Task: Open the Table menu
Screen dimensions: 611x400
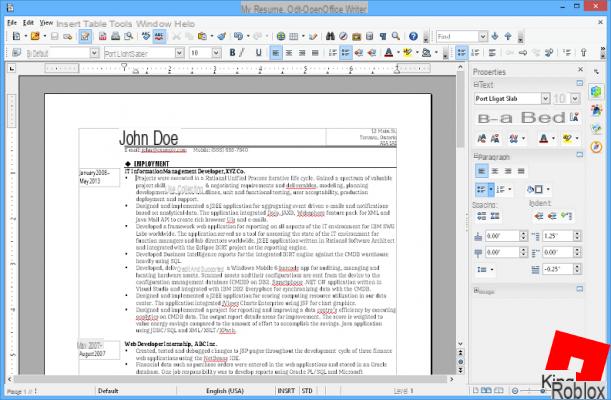Action: 94,24
